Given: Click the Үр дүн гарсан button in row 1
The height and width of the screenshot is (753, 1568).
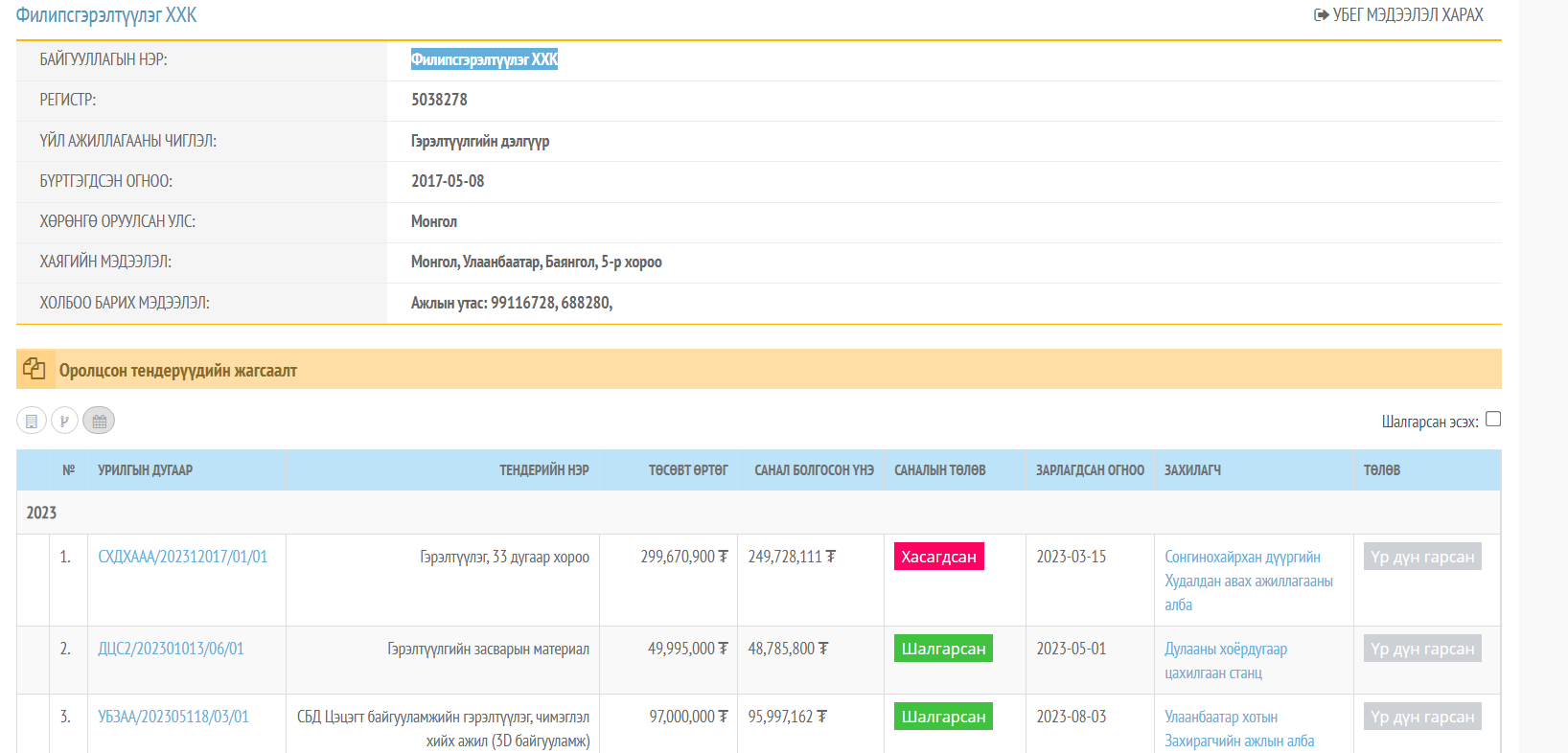Looking at the screenshot, I should pos(1421,557).
